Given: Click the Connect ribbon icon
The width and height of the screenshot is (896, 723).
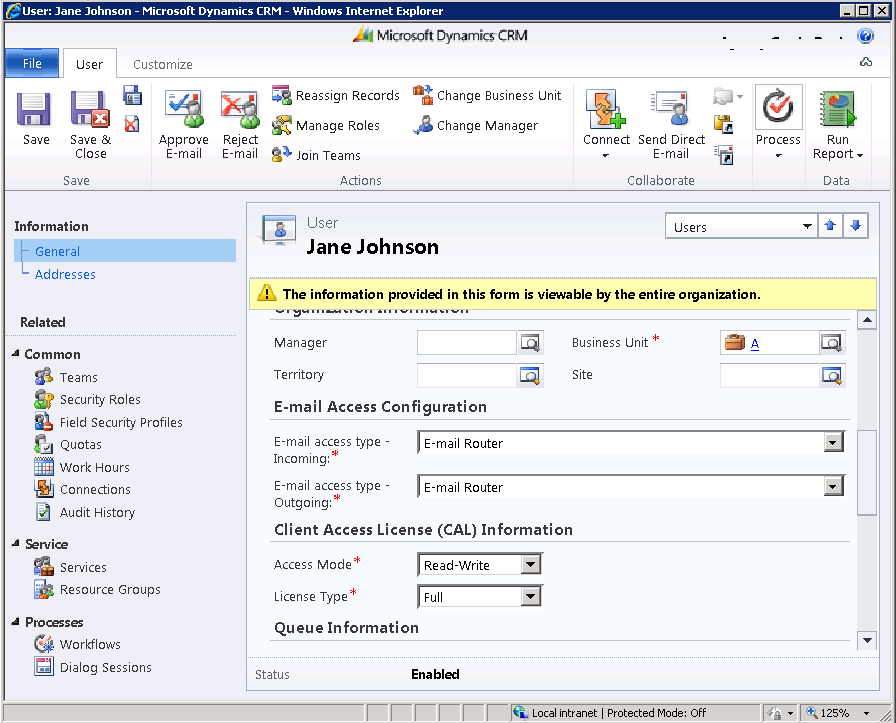Looking at the screenshot, I should point(606,109).
